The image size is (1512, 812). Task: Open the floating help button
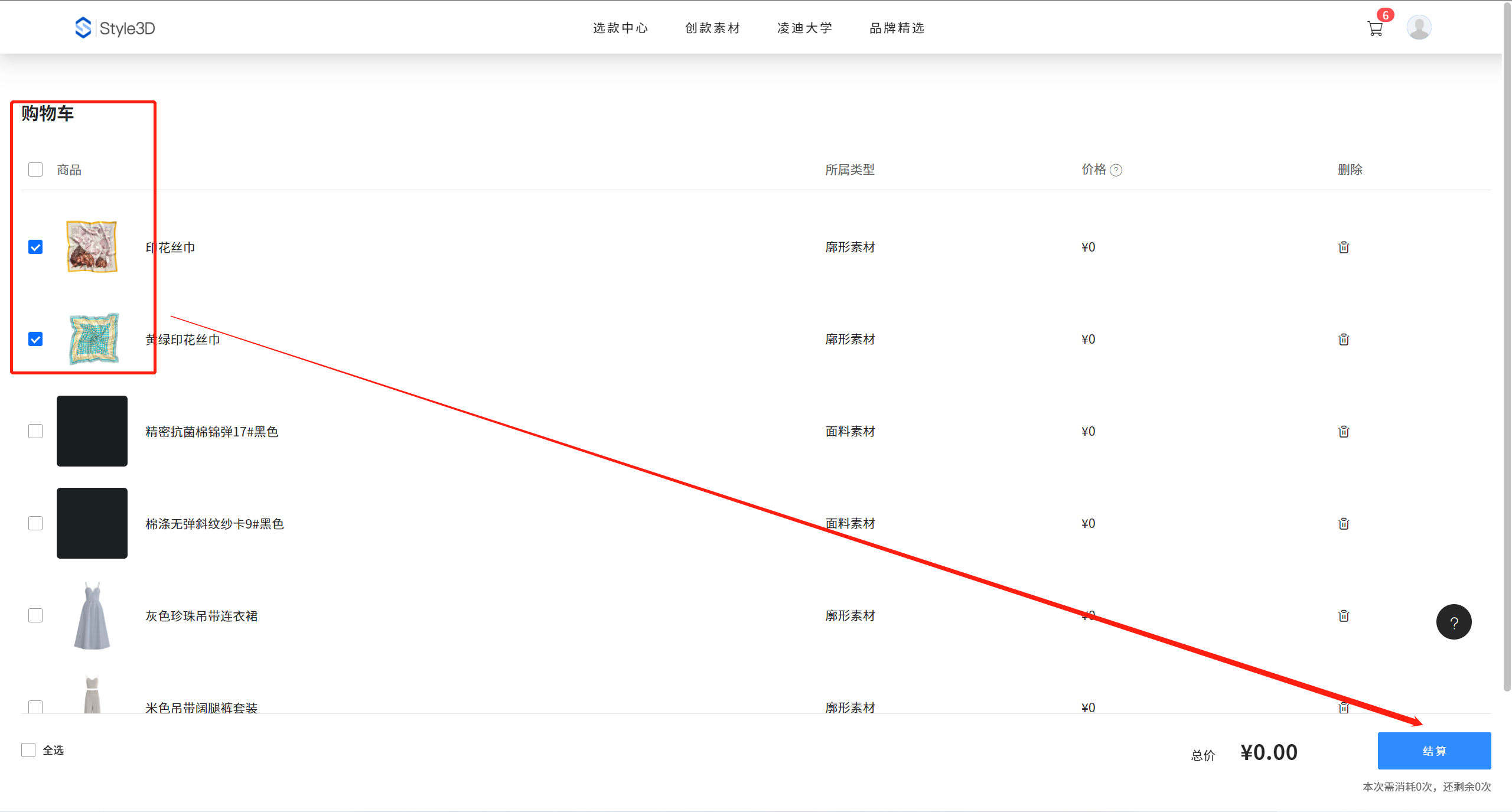(x=1454, y=622)
